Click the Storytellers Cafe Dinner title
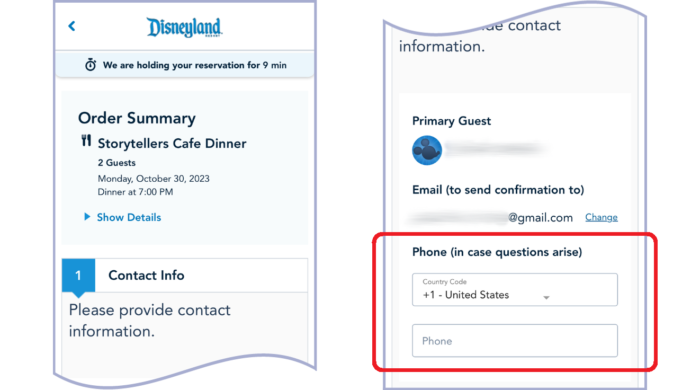This screenshot has width=700, height=390. tap(172, 143)
